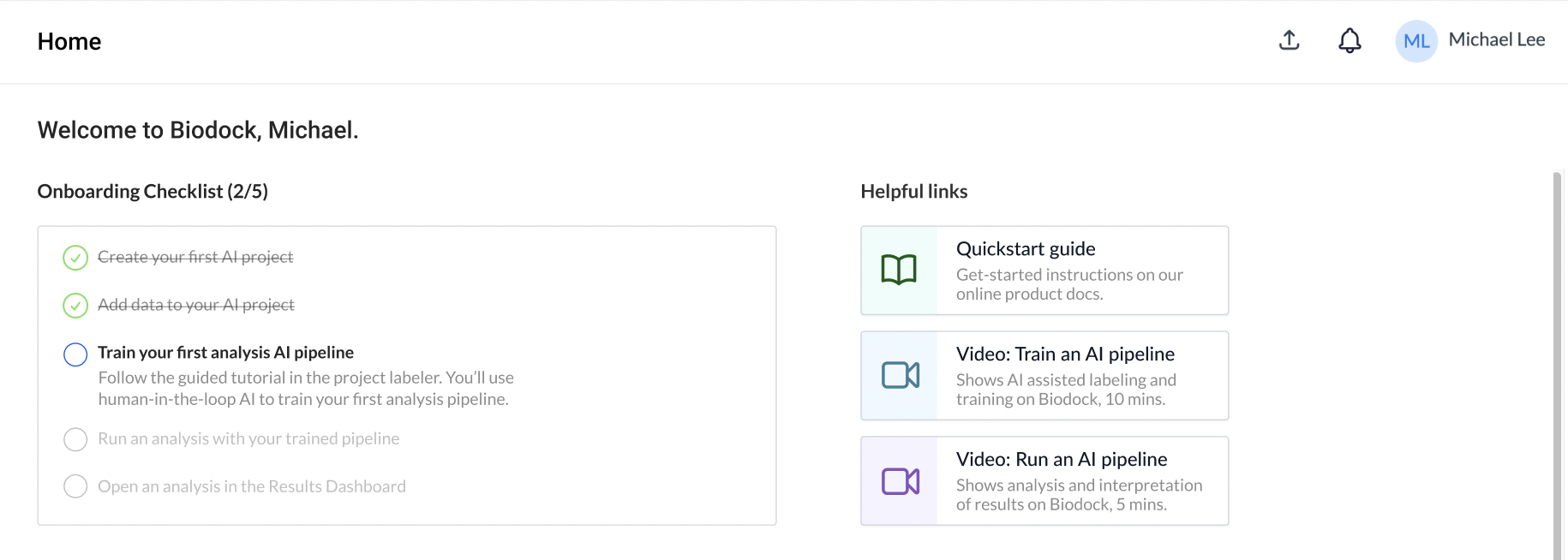The image size is (1568, 560).
Task: Open the notifications bell
Action: [1350, 40]
